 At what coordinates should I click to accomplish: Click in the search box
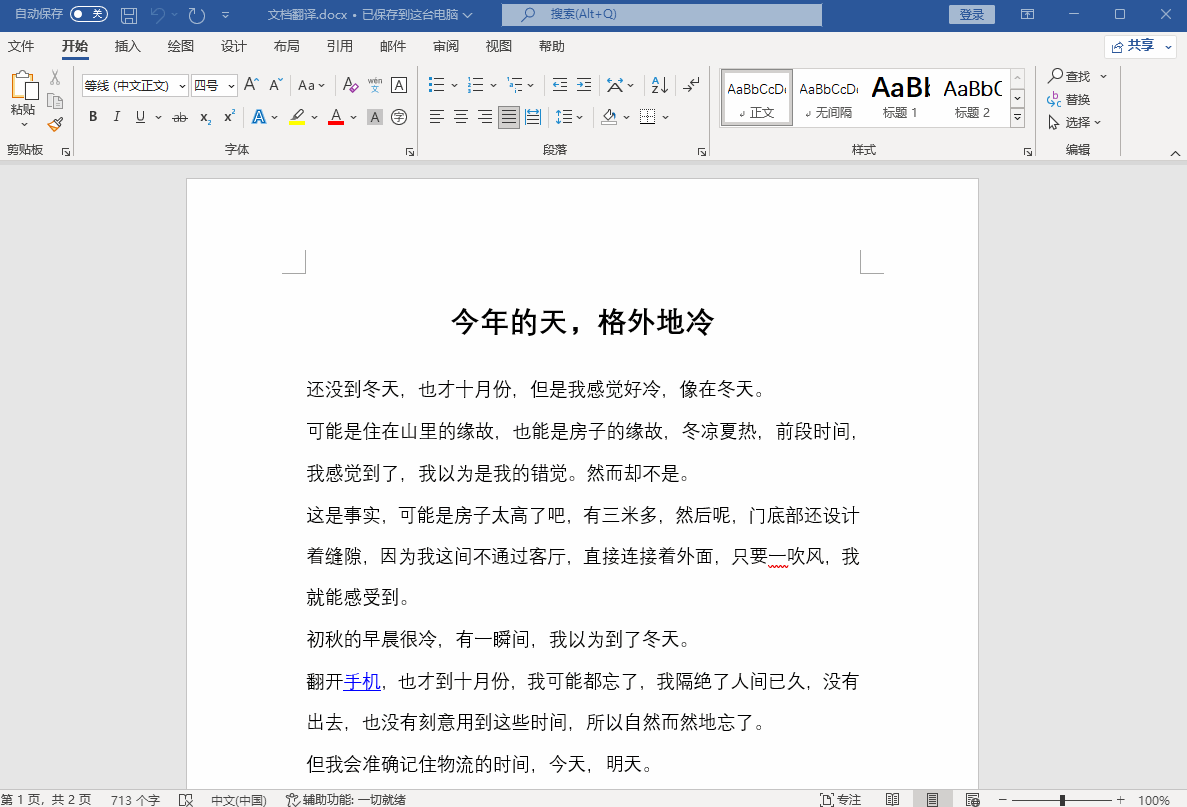pos(662,14)
